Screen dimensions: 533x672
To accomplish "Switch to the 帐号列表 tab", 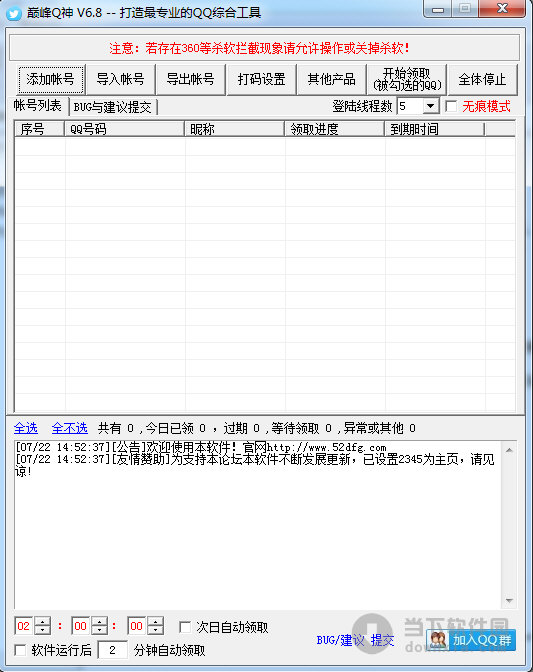I will (x=38, y=106).
